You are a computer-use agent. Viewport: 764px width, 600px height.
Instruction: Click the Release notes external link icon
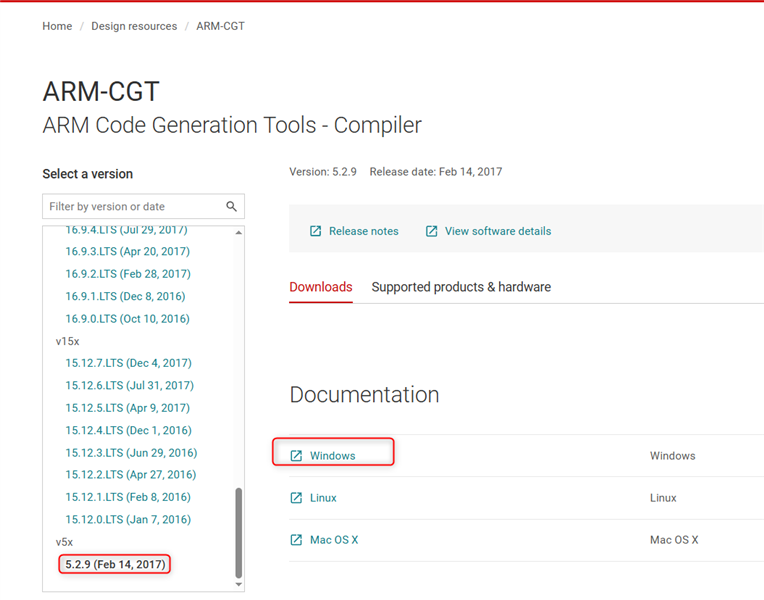point(315,231)
